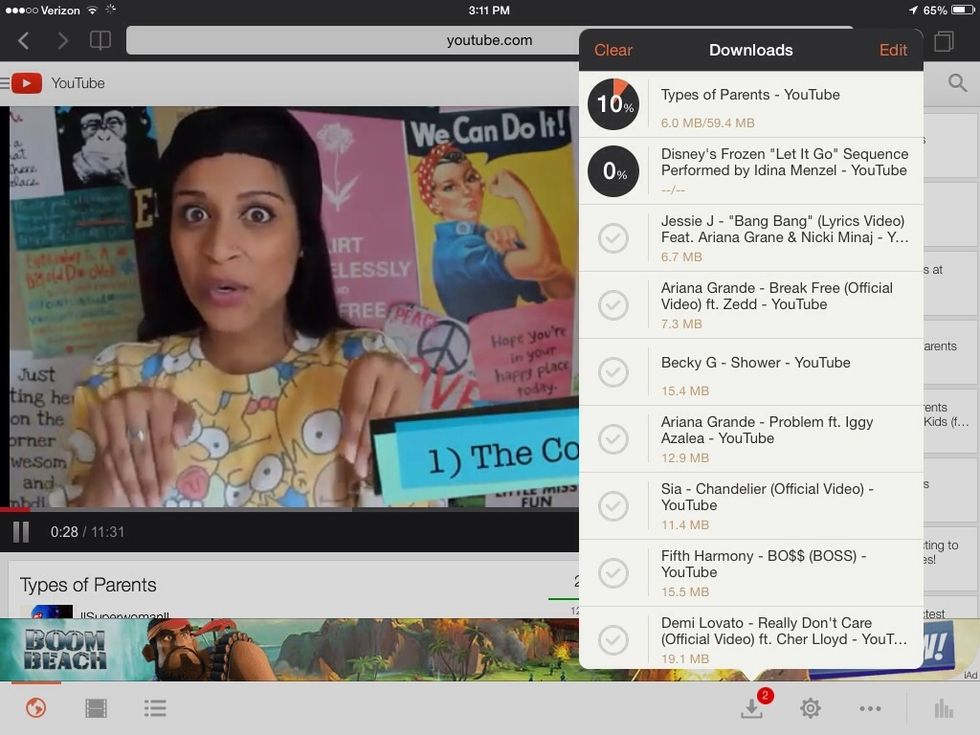Select the Becky G - Shower download checkmark
This screenshot has width=980, height=735.
pos(613,372)
